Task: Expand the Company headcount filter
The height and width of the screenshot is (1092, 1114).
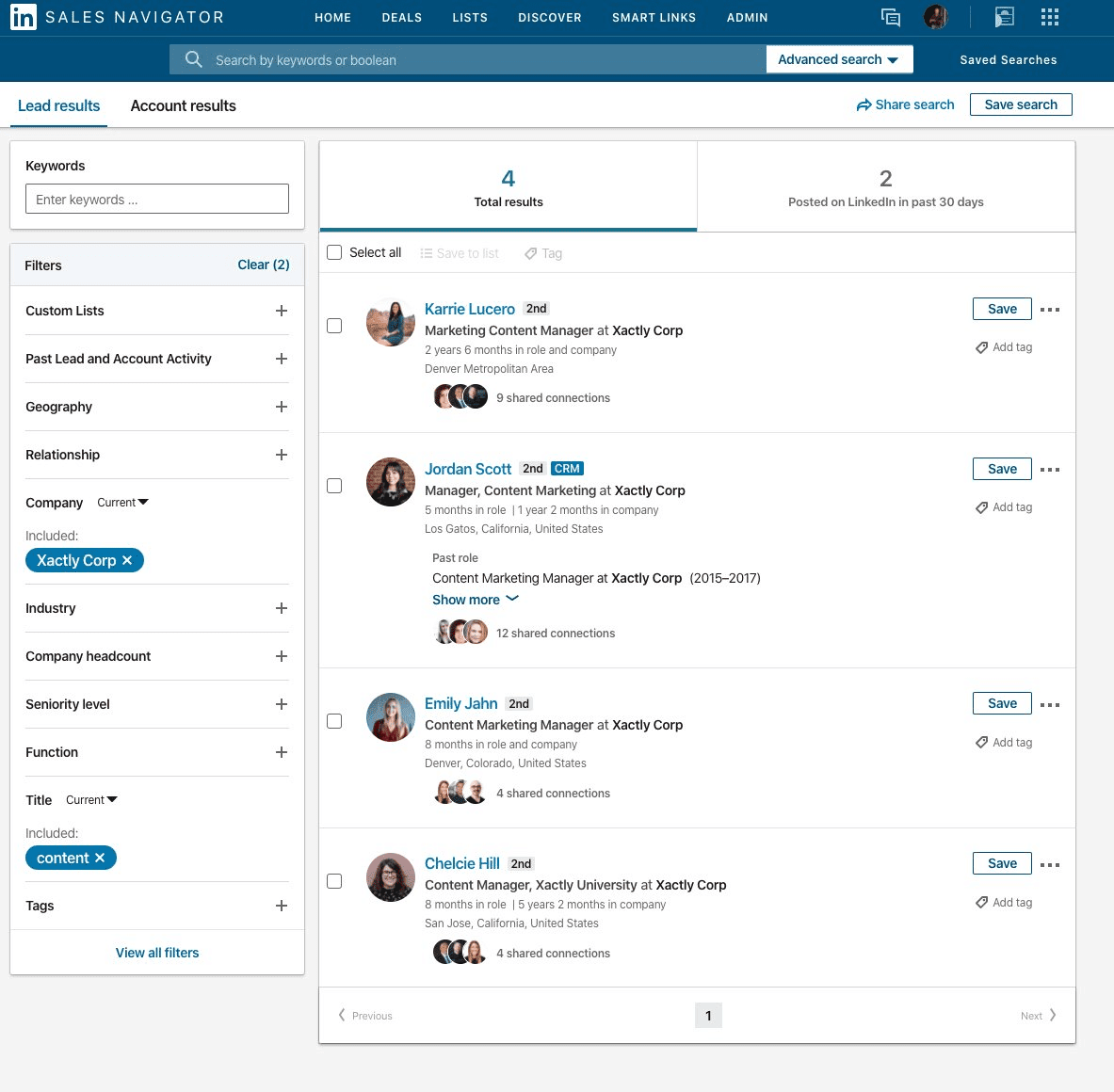Action: (x=282, y=656)
